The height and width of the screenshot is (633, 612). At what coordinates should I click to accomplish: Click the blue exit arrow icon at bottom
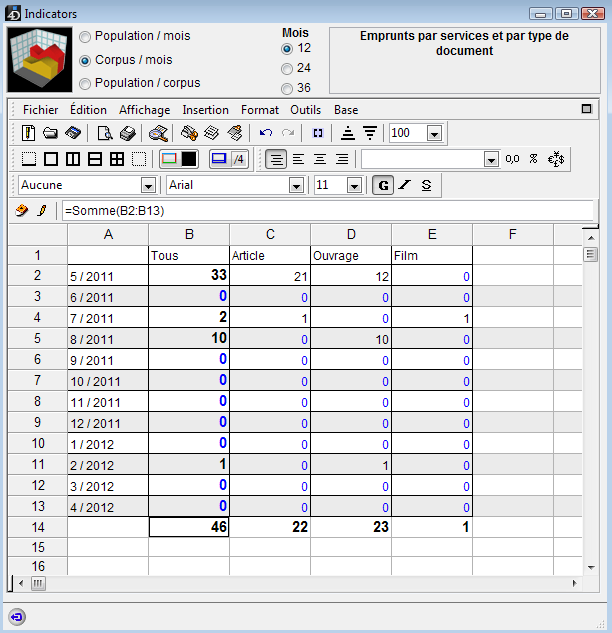(x=17, y=617)
